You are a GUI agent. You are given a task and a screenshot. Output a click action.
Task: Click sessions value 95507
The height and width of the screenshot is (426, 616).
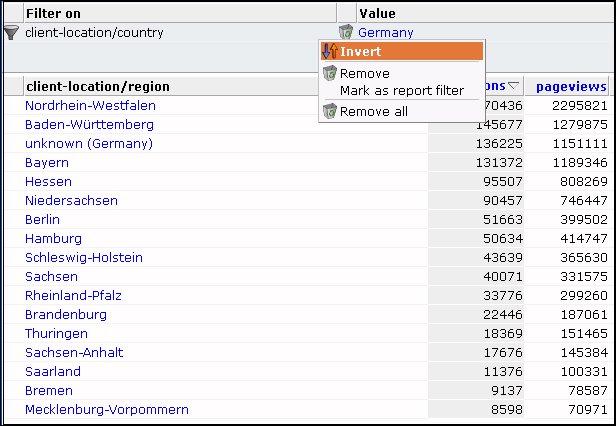click(503, 182)
